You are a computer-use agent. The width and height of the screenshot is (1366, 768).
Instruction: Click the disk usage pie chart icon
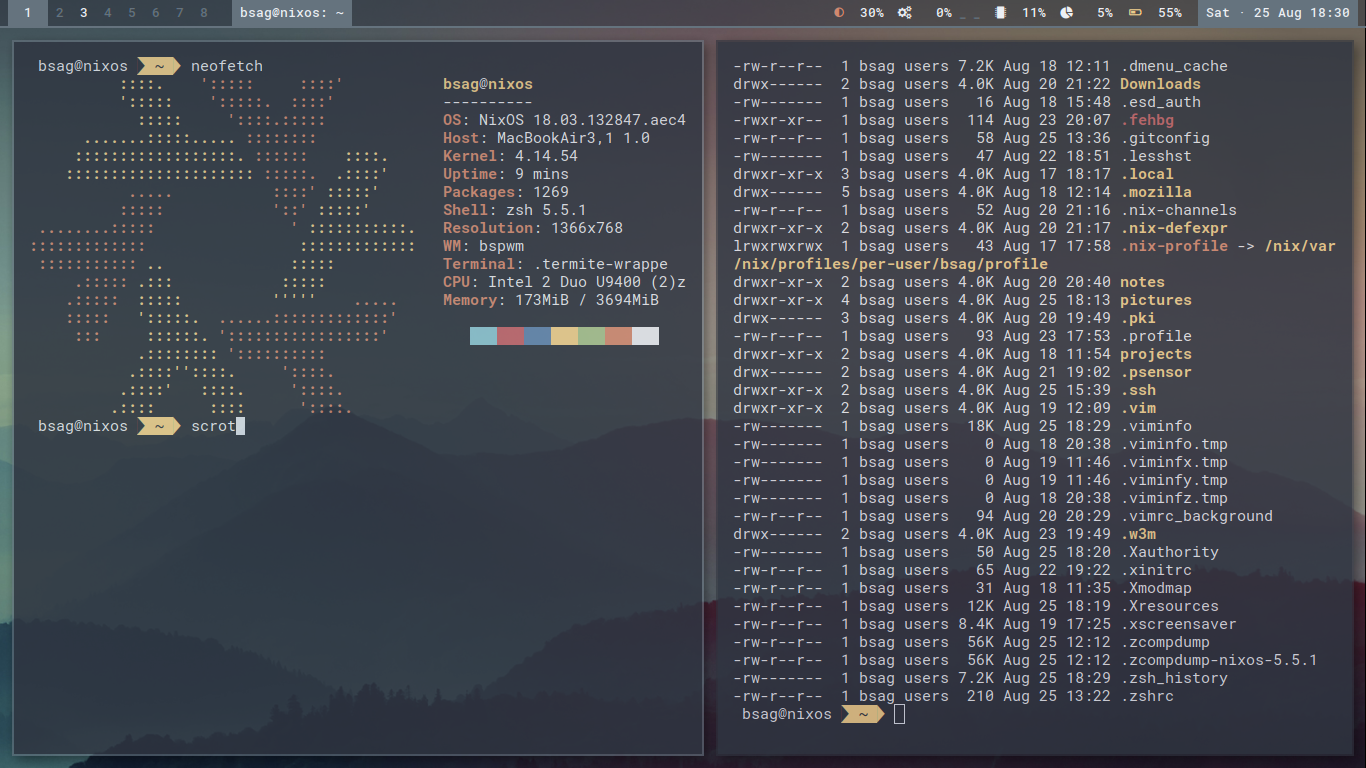point(1067,13)
